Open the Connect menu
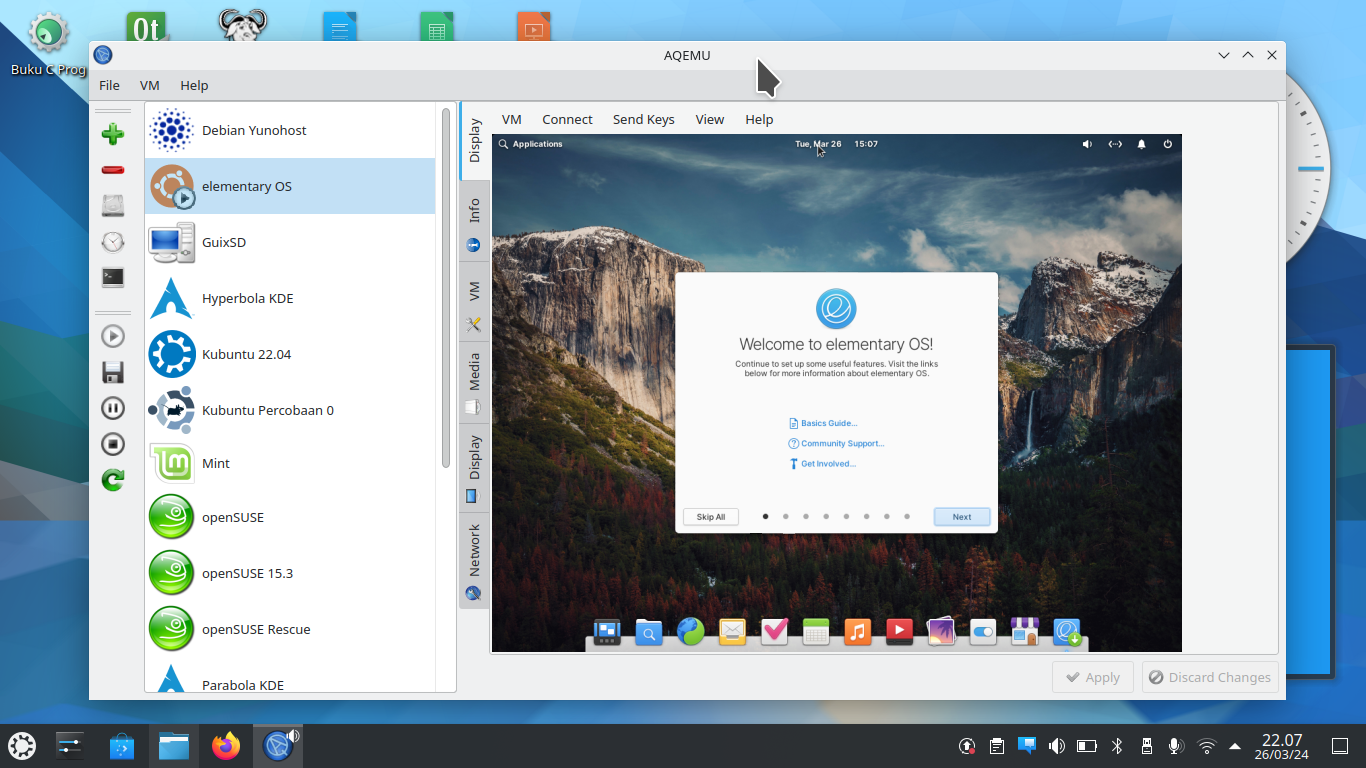 click(x=567, y=119)
